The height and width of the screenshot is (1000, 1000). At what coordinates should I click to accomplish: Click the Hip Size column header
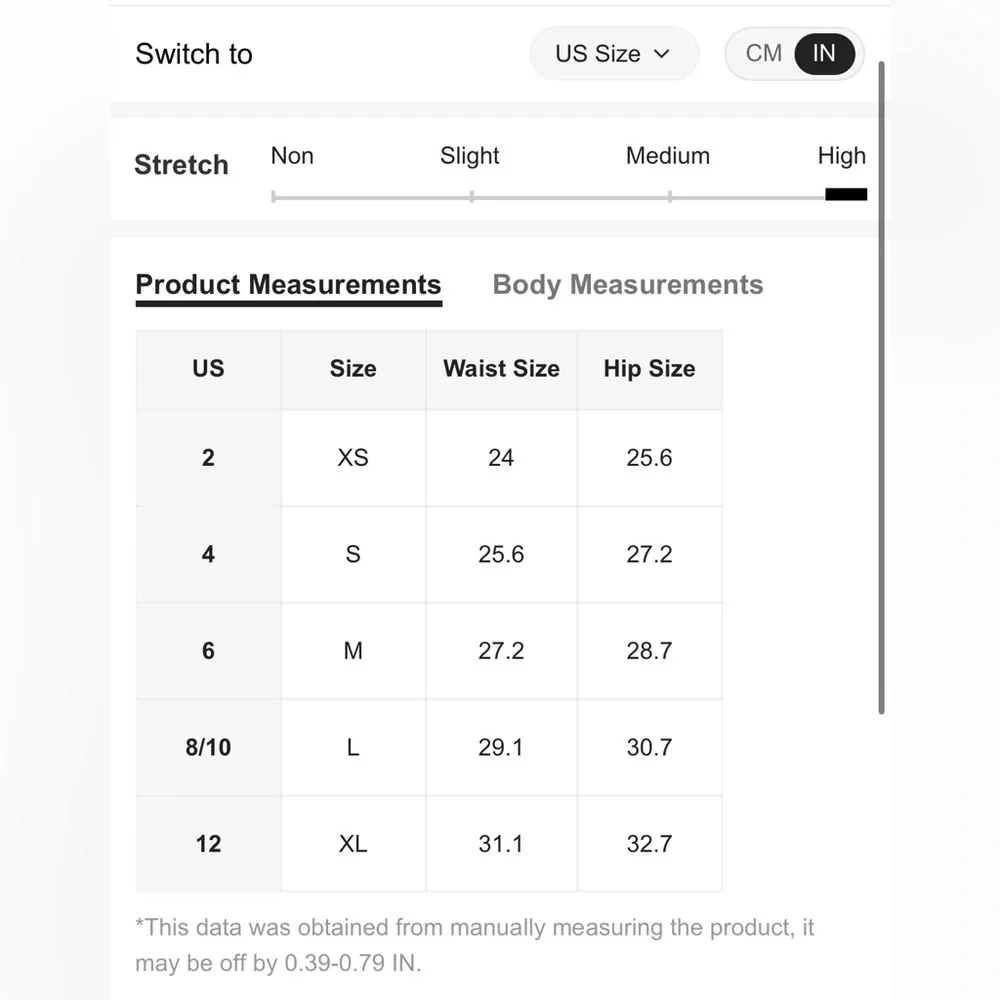(x=649, y=369)
